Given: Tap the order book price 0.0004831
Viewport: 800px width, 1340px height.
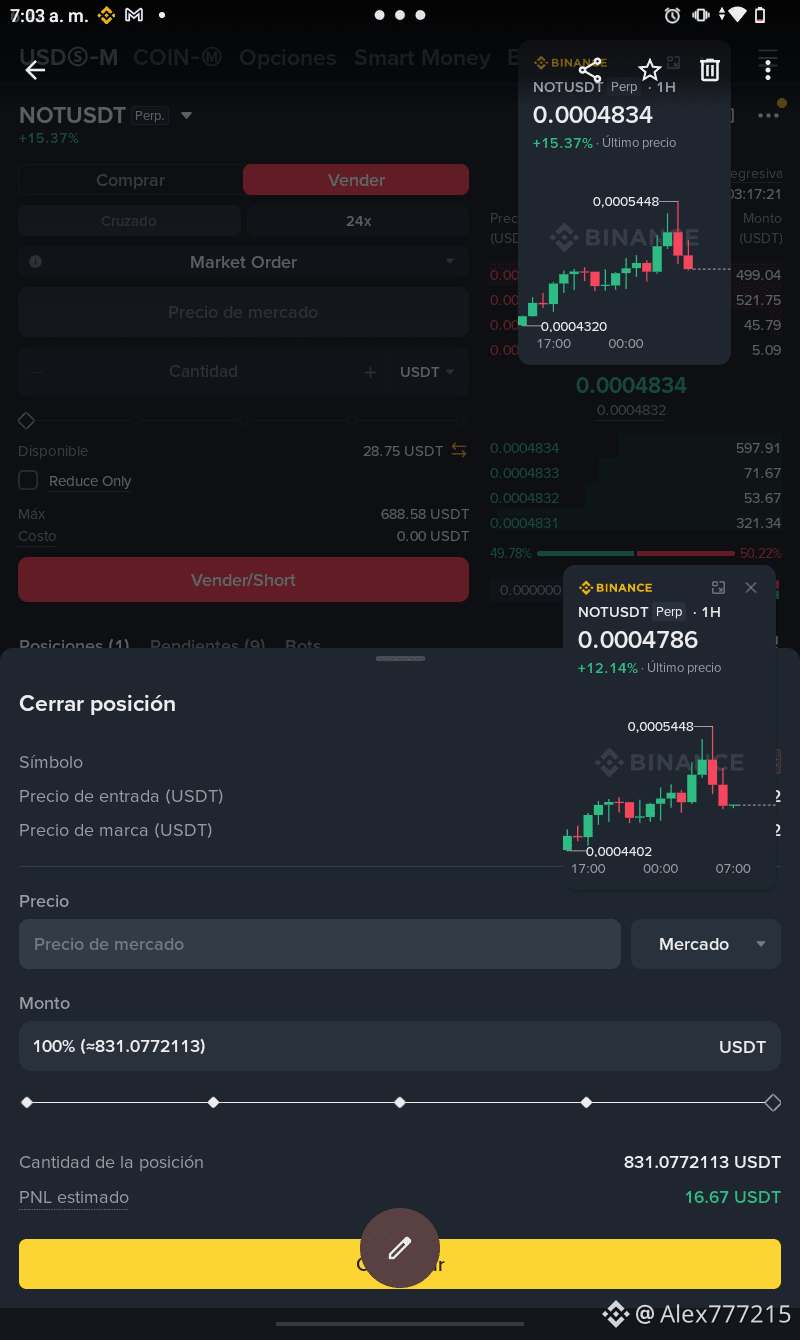Looking at the screenshot, I should [x=524, y=523].
